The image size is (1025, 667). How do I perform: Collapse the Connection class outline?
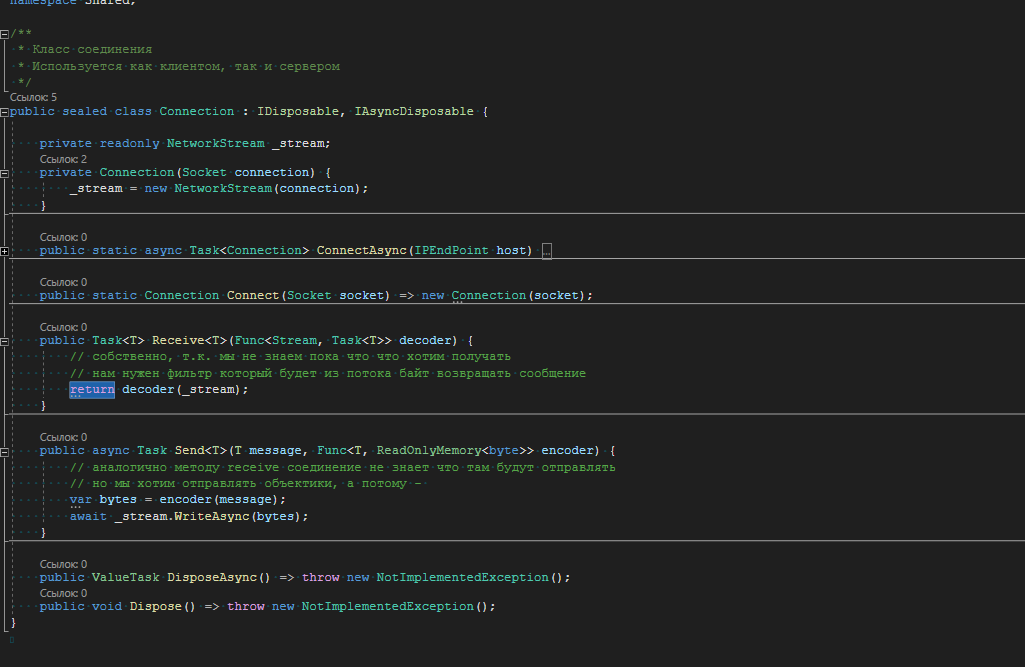point(5,112)
